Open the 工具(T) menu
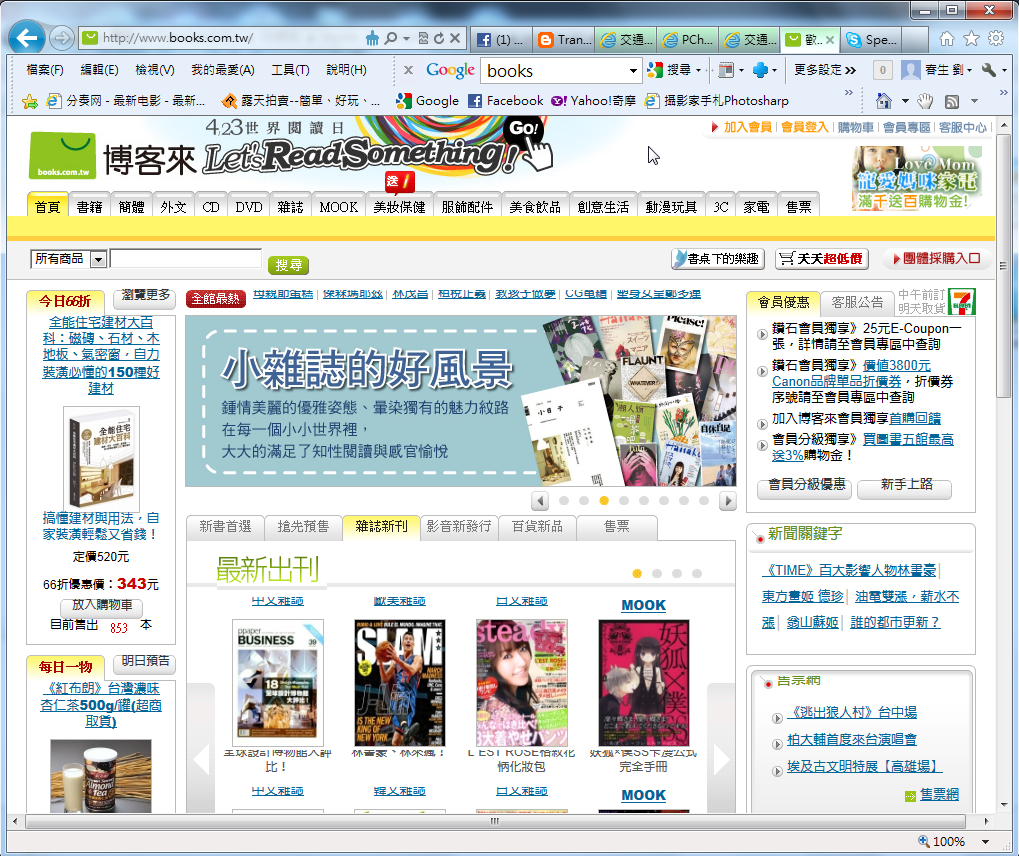 tap(290, 70)
